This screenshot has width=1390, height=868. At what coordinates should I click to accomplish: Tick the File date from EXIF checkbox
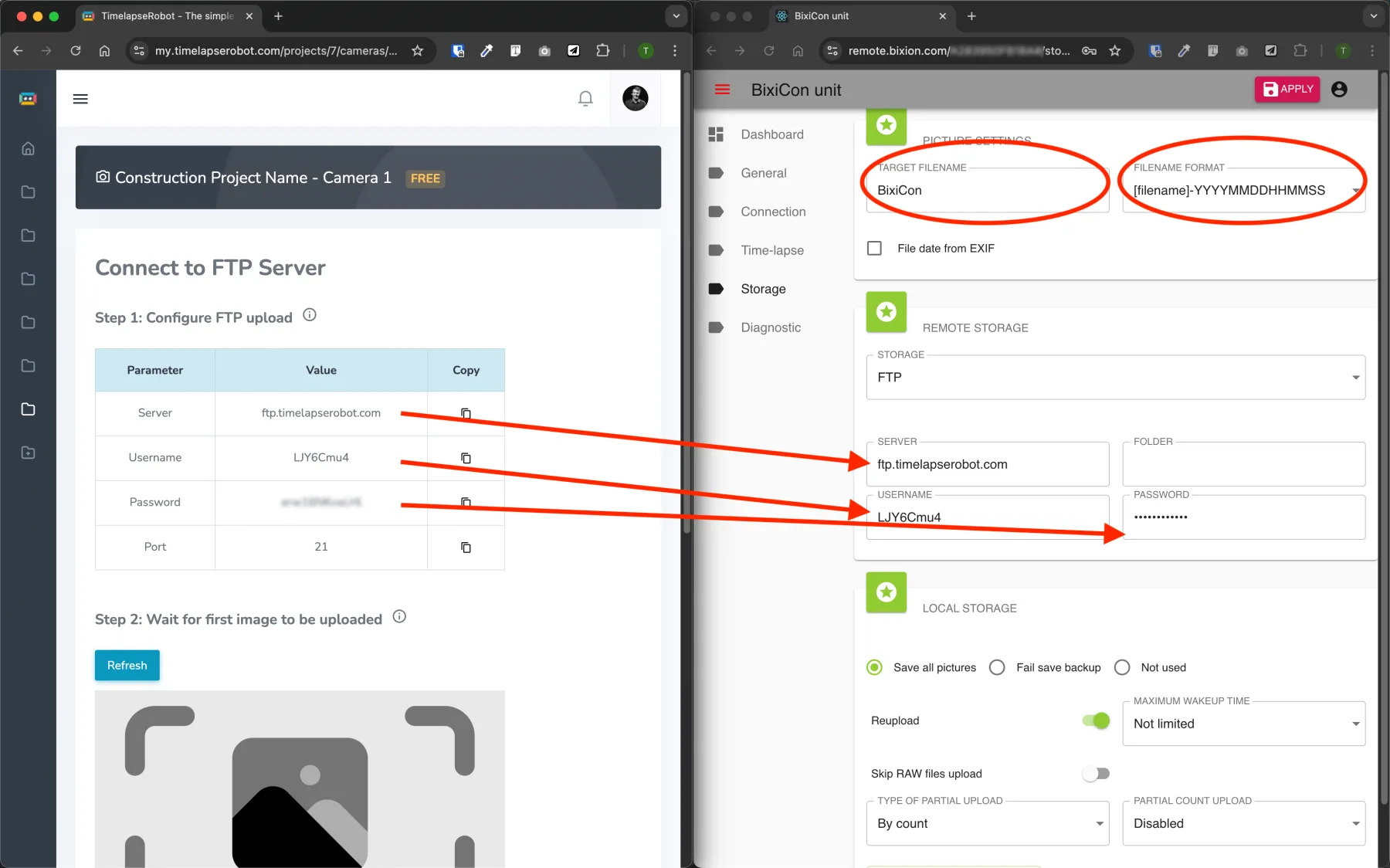[x=874, y=248]
